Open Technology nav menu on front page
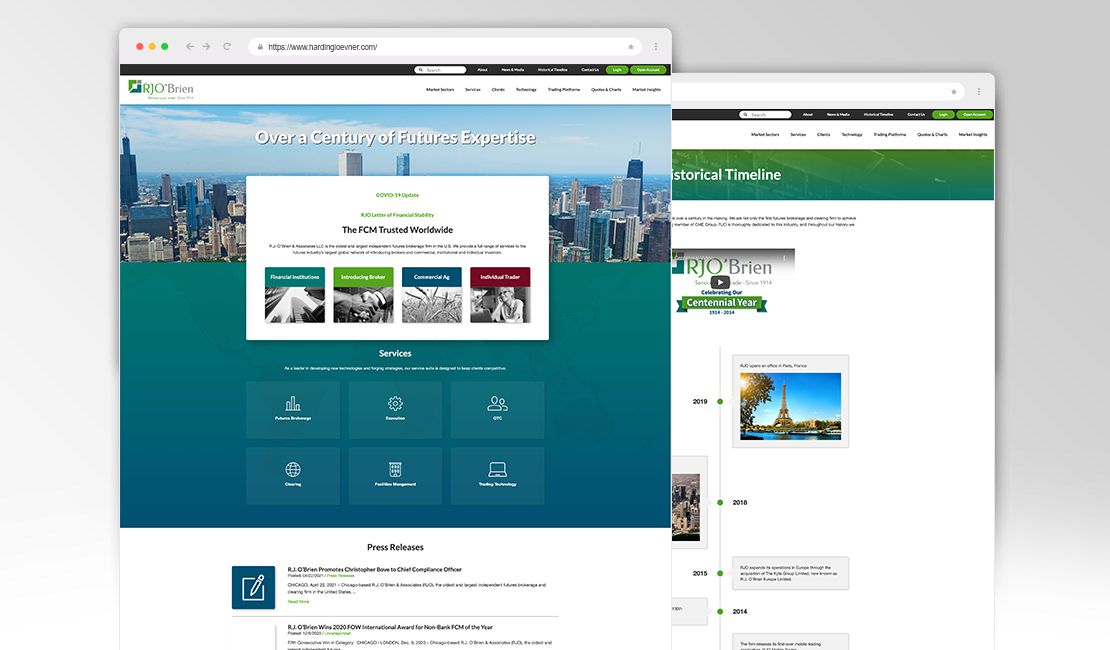 526,90
